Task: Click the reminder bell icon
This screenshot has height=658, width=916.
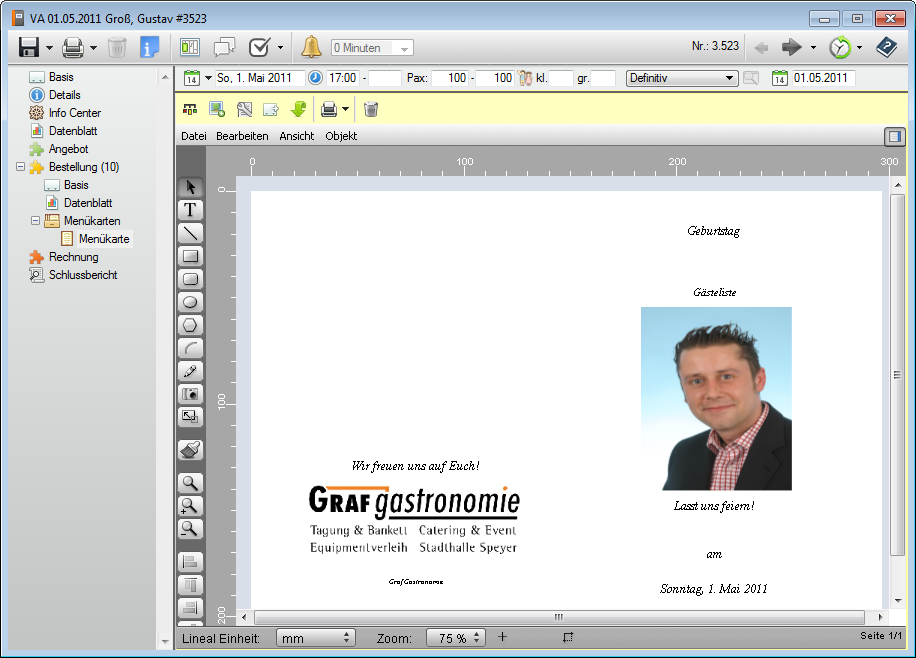Action: 311,47
